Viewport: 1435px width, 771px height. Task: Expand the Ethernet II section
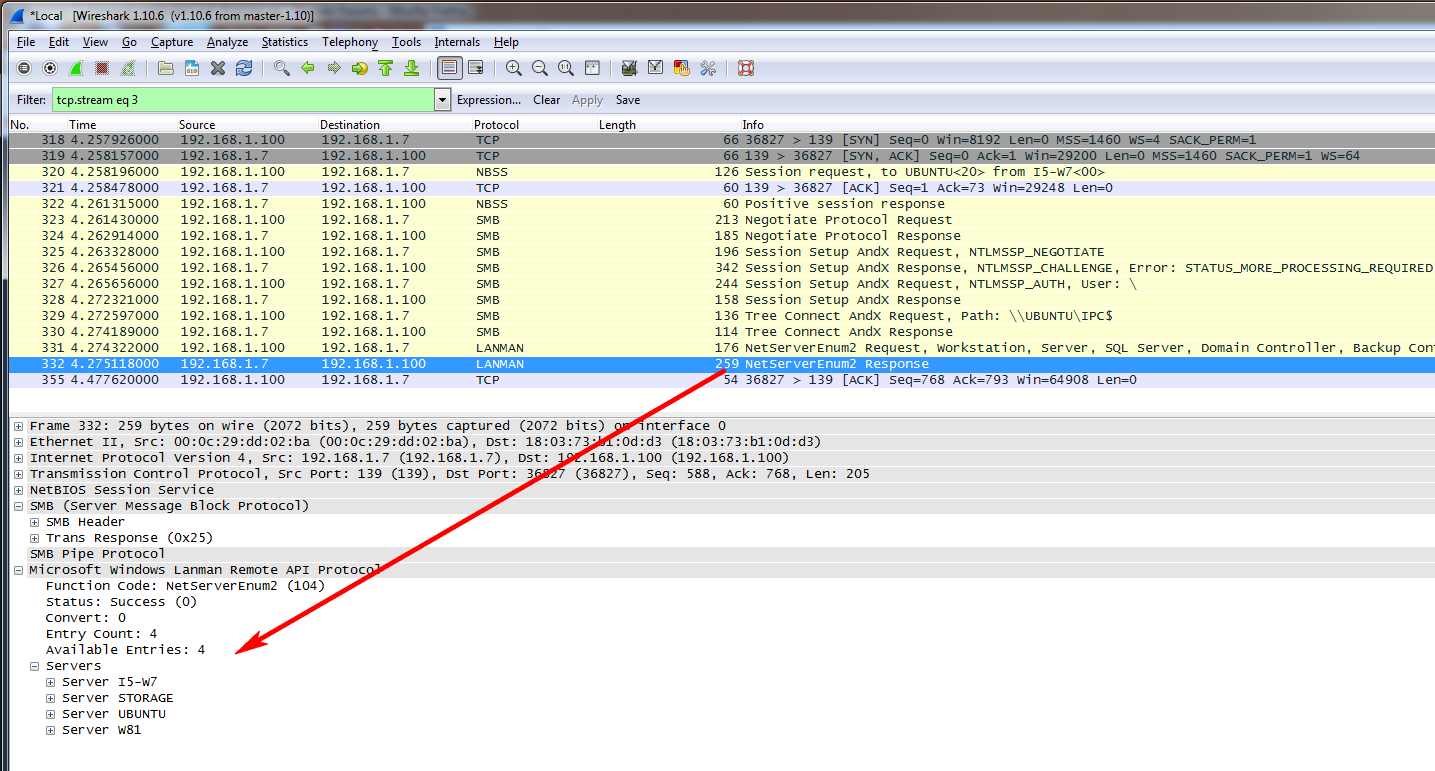tap(20, 442)
